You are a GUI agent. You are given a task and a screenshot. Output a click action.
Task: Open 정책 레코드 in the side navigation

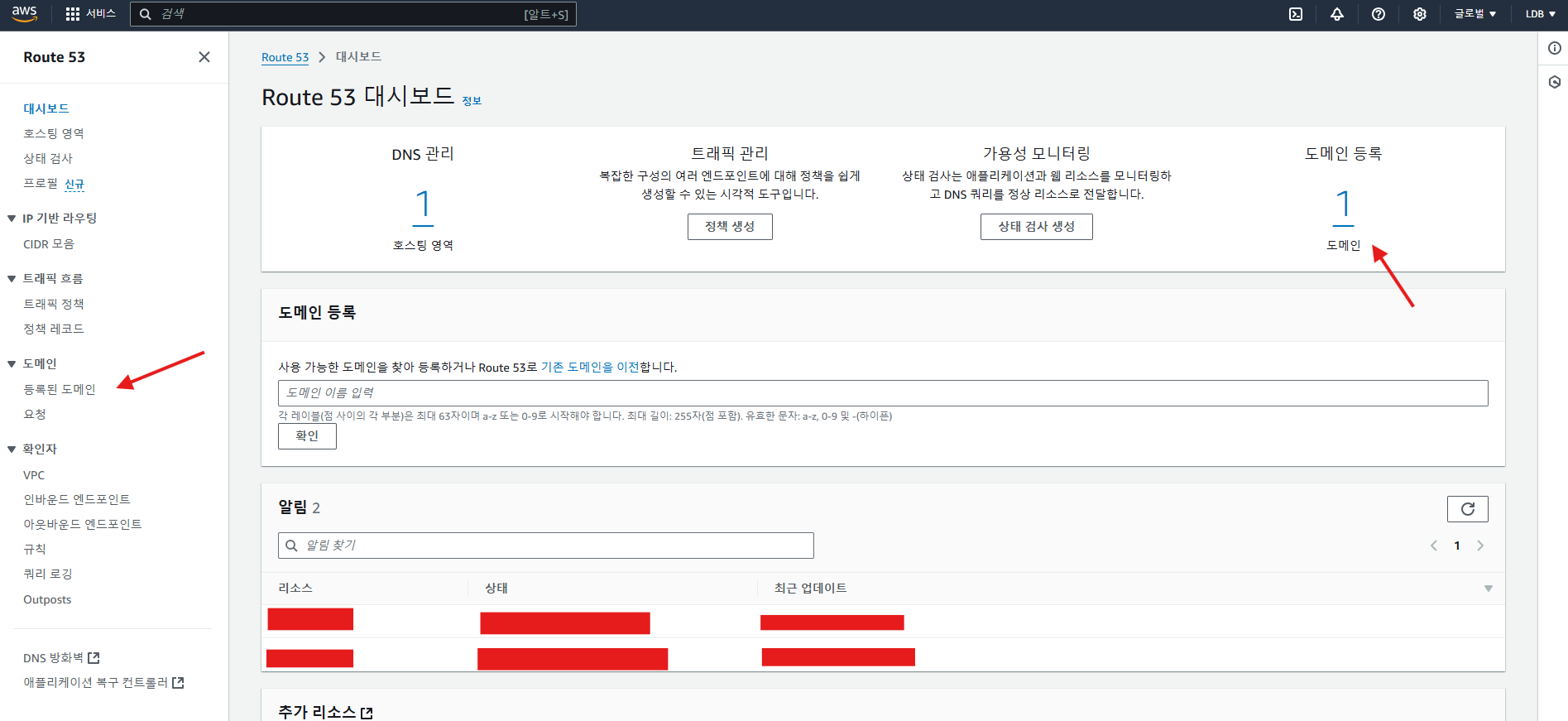(54, 329)
